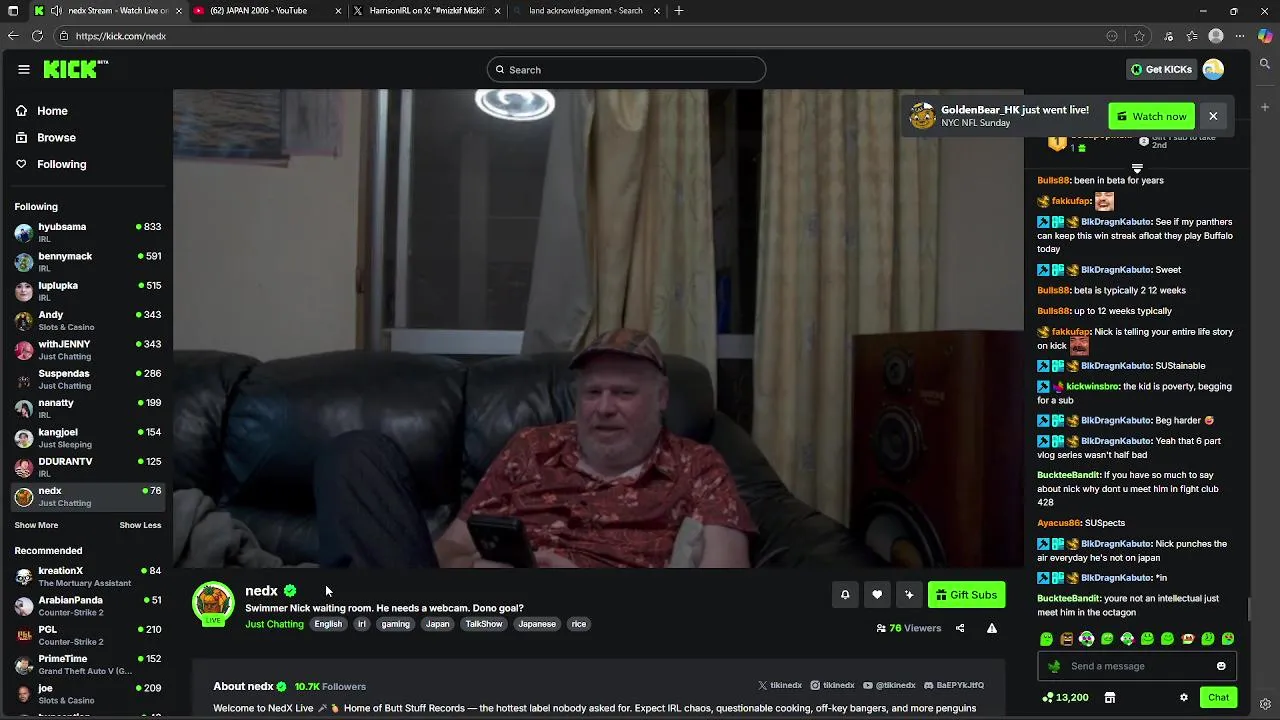This screenshot has width=1280, height=720.
Task: Open ArabianPanda recommended channel
Action: point(87,606)
